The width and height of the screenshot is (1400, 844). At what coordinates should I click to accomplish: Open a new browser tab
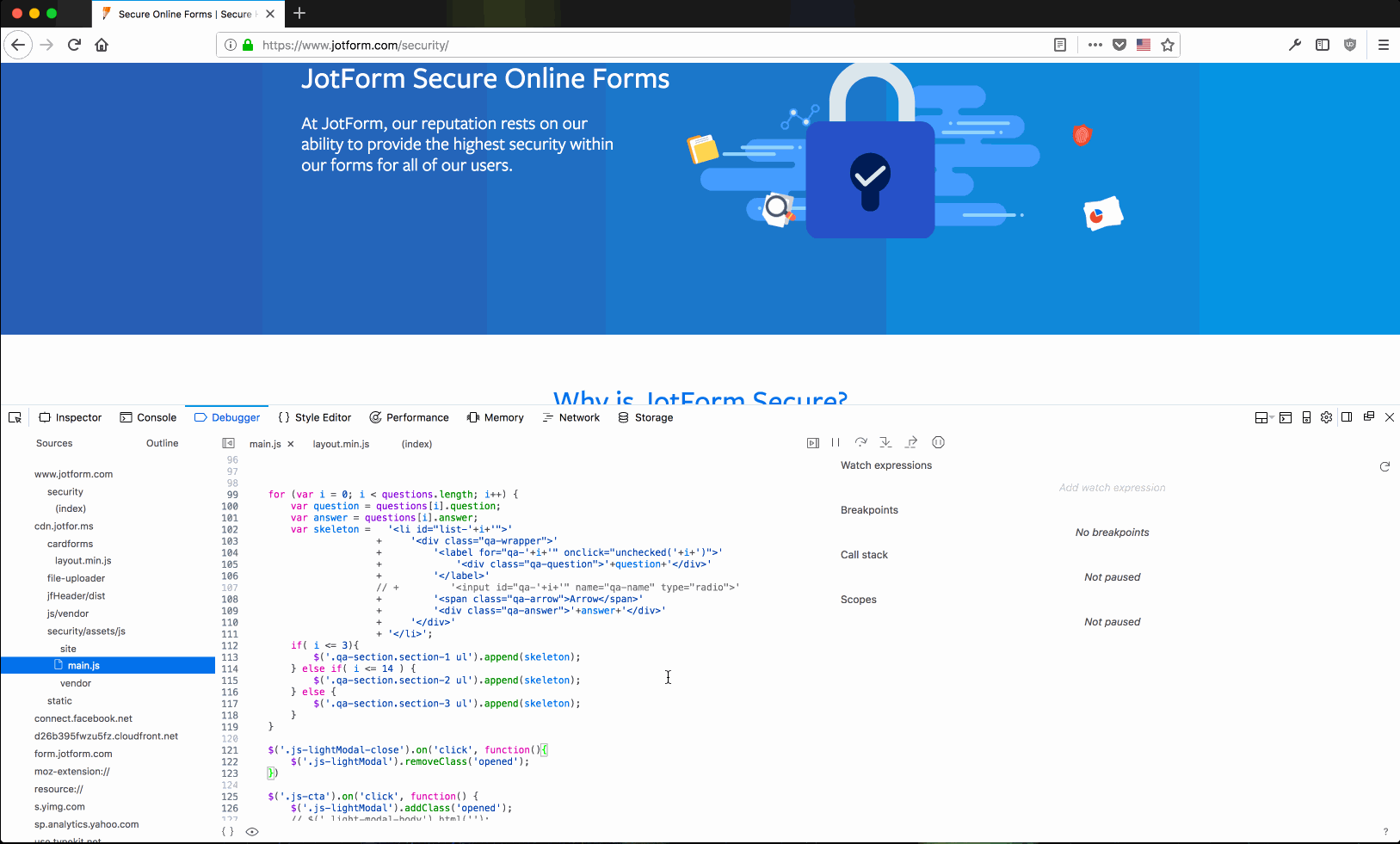[299, 13]
